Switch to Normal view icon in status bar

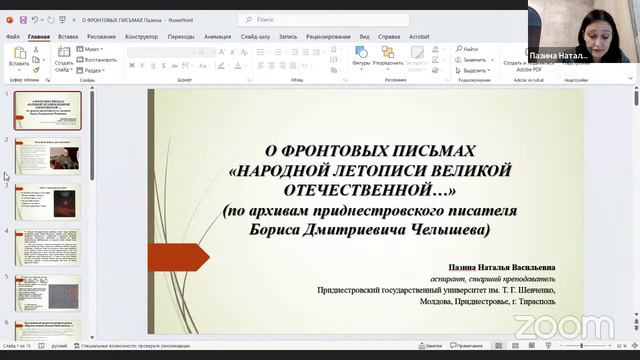click(x=498, y=346)
